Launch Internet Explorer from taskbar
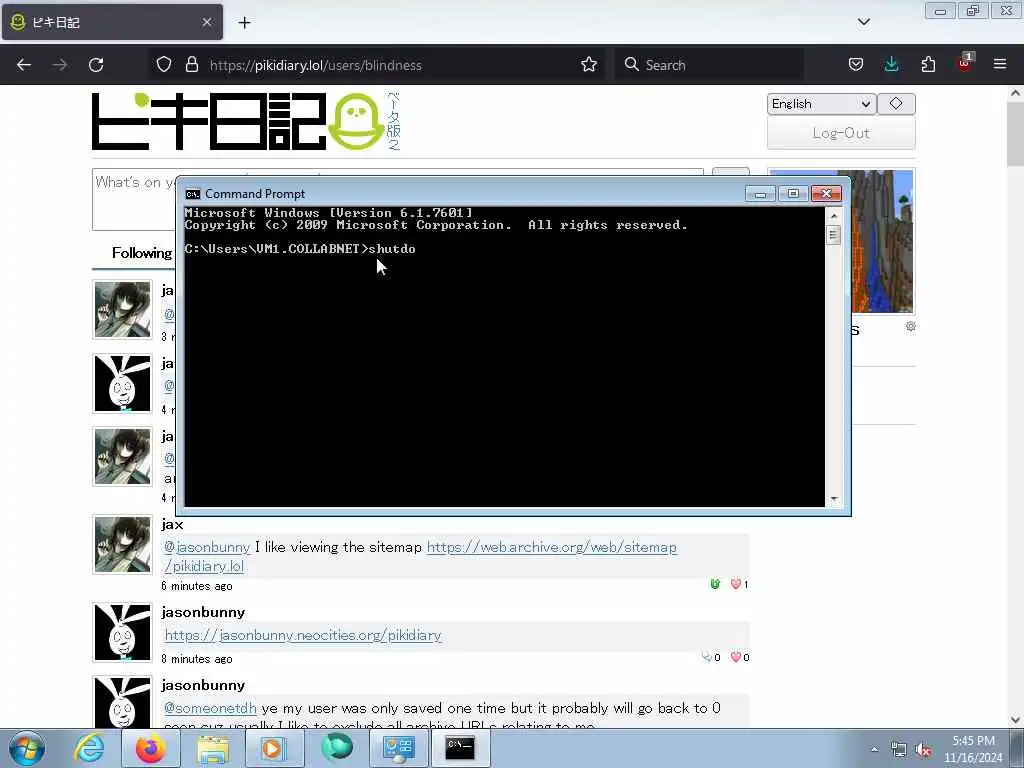Viewport: 1024px width, 768px height. 89,748
